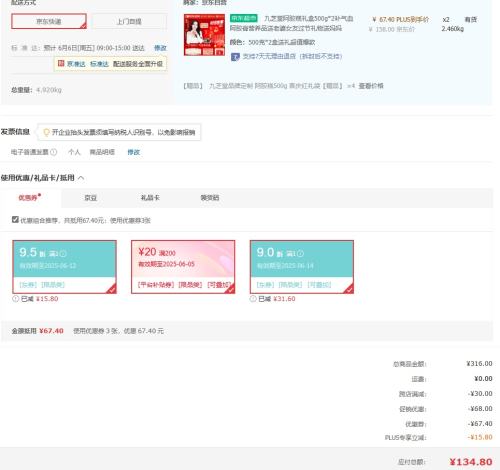Click the 7-day return policy icon
This screenshot has height=470, width=500.
pos(235,57)
